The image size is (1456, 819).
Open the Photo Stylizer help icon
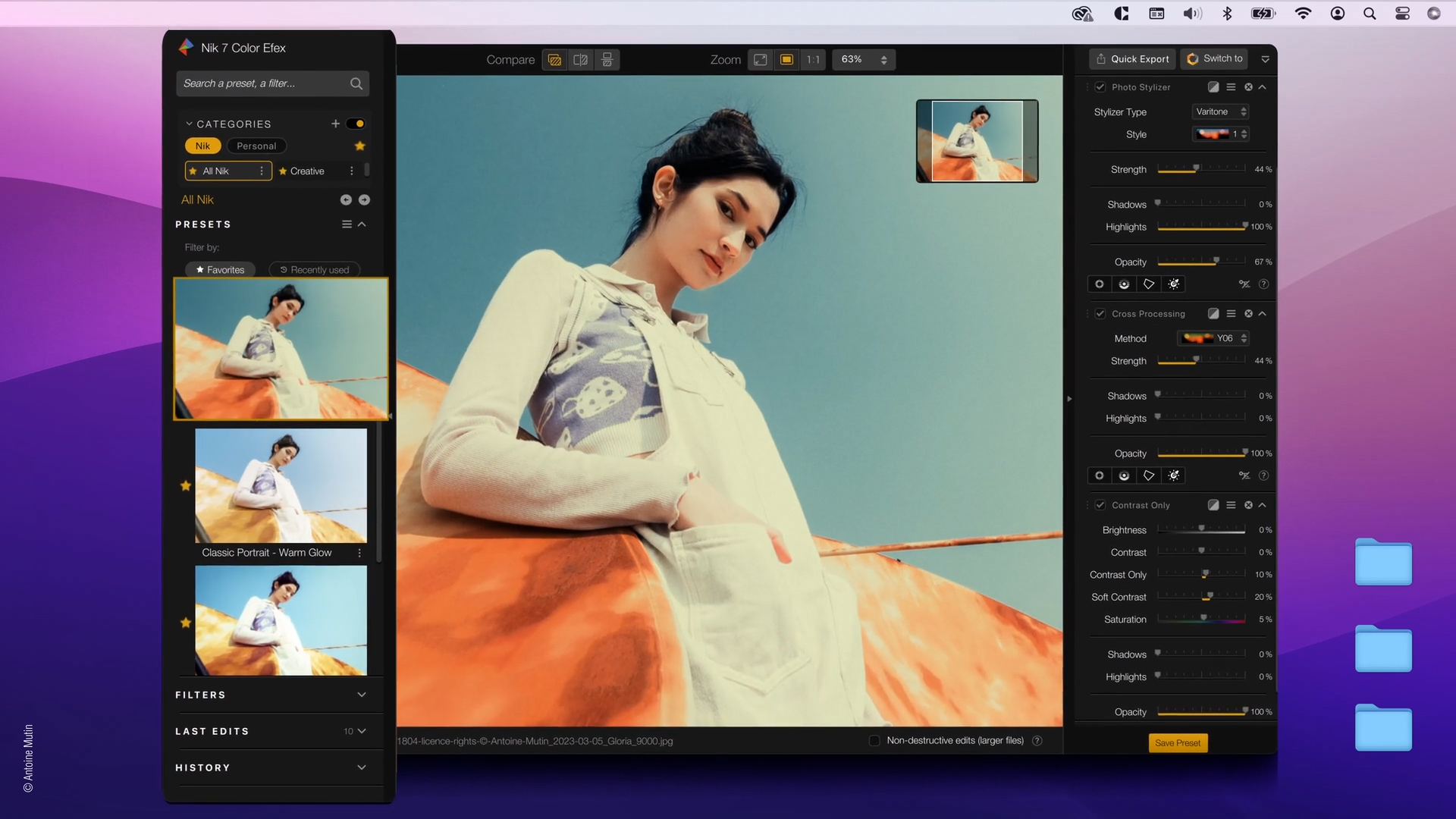click(x=1263, y=284)
